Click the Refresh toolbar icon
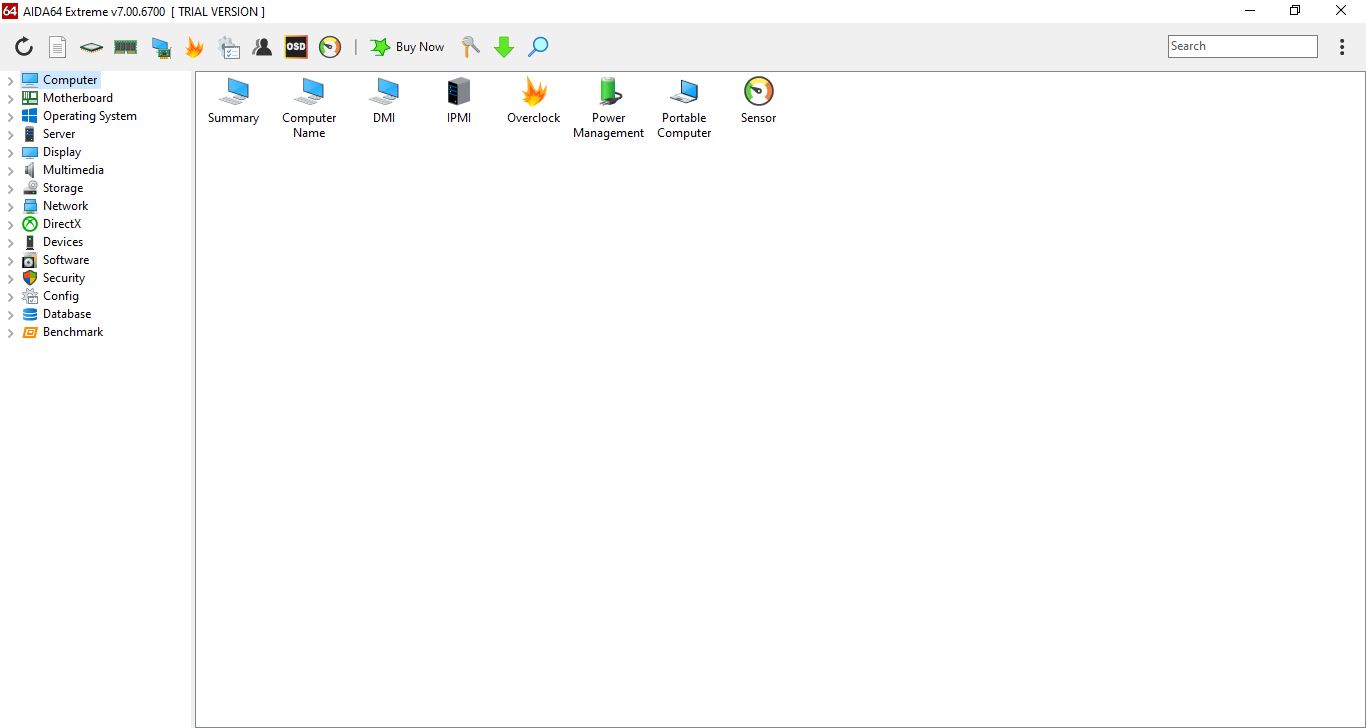This screenshot has width=1366, height=728. 24,47
